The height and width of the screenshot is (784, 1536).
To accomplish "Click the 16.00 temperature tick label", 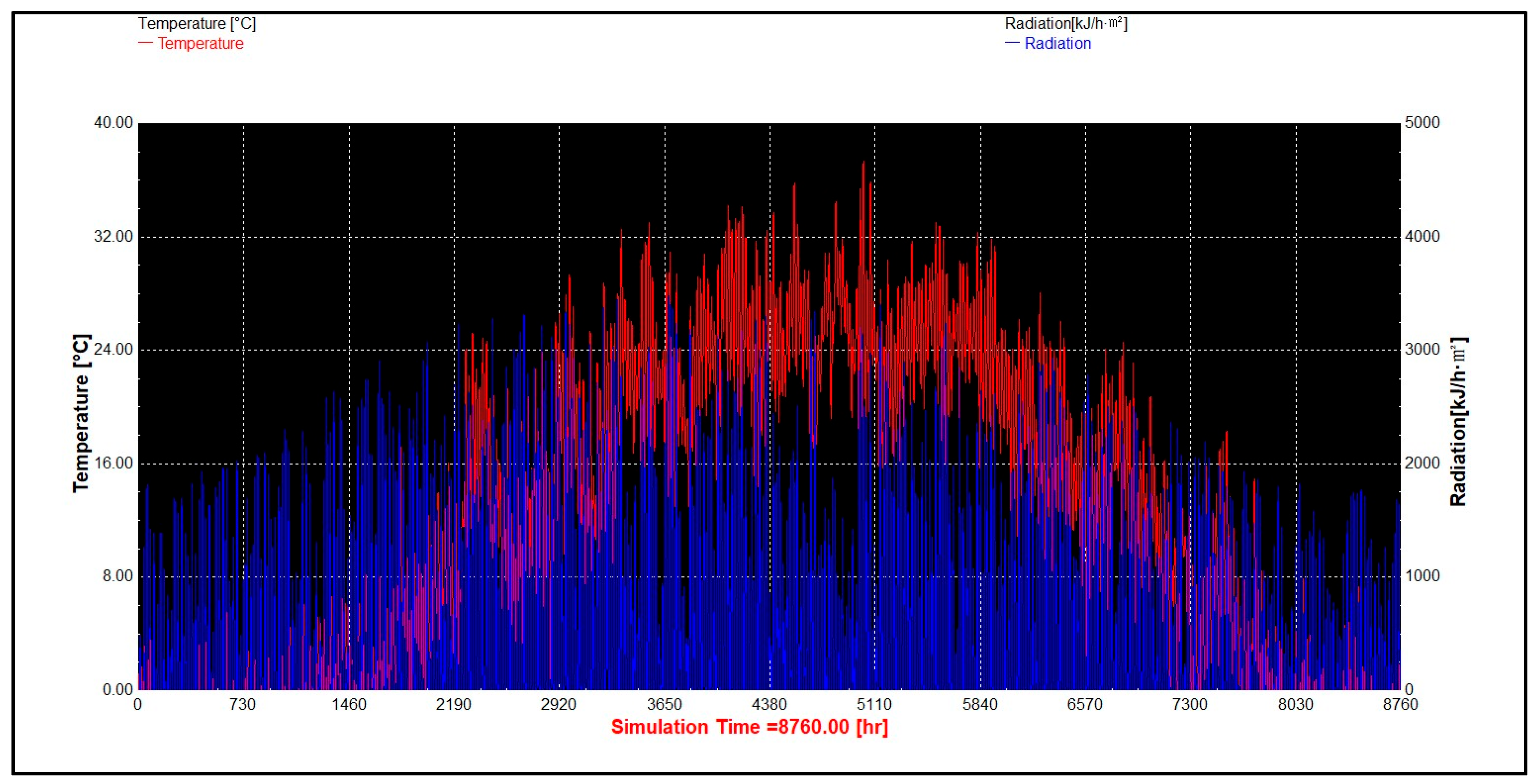I will [113, 463].
